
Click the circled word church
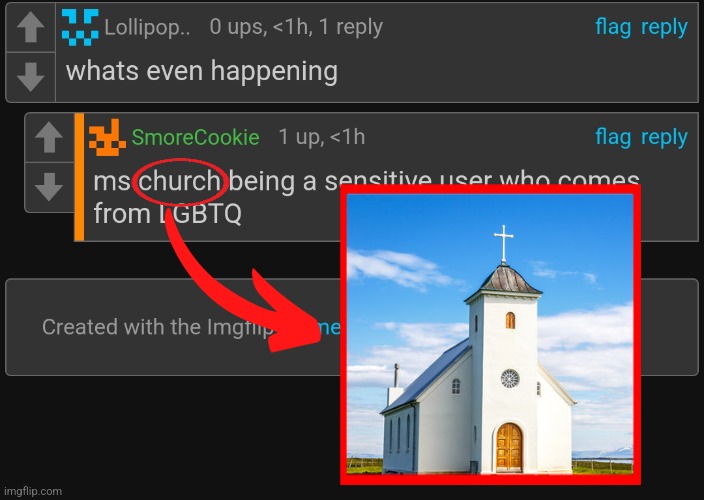pyautogui.click(x=180, y=181)
